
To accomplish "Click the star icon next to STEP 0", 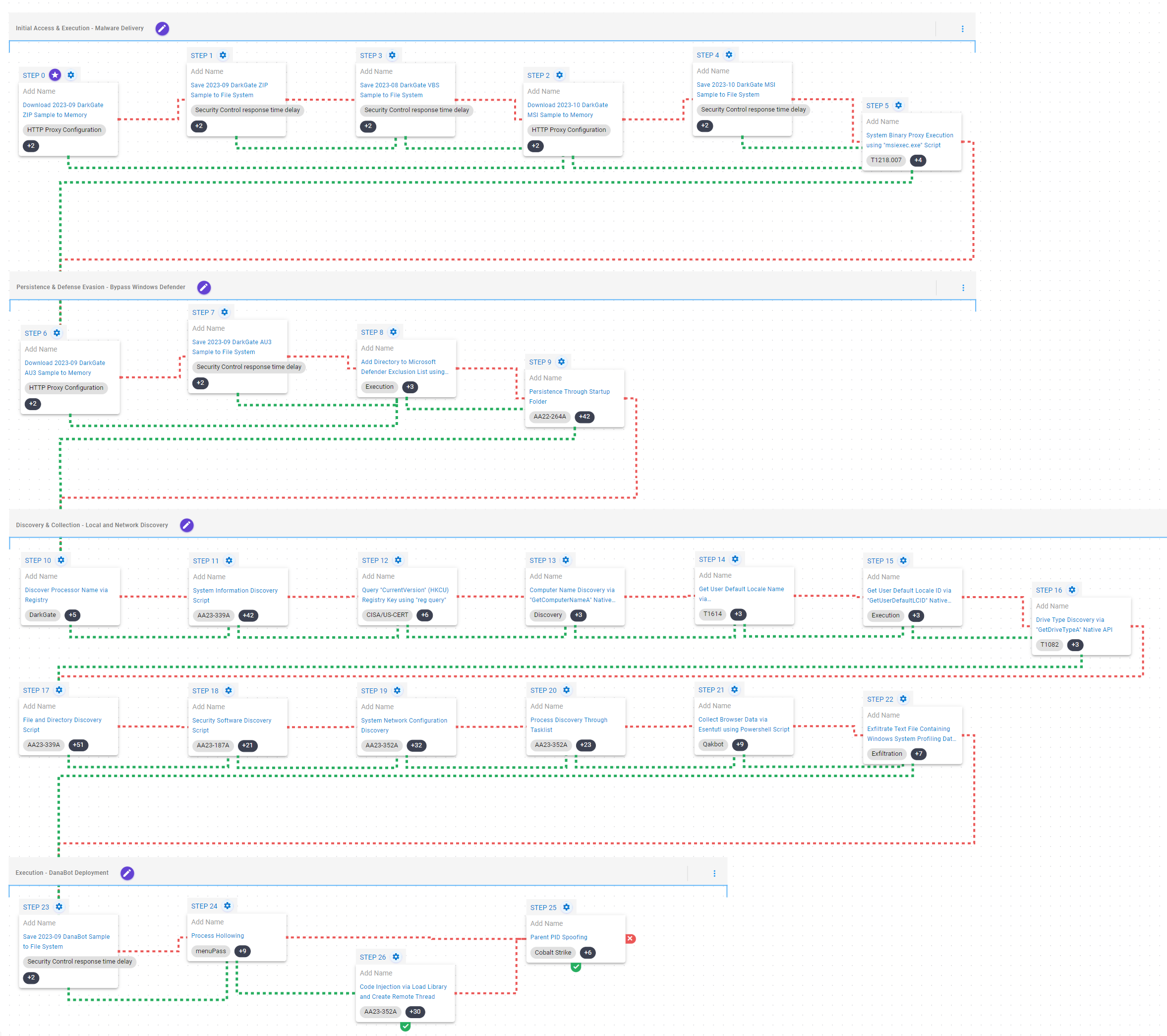I will 55,75.
